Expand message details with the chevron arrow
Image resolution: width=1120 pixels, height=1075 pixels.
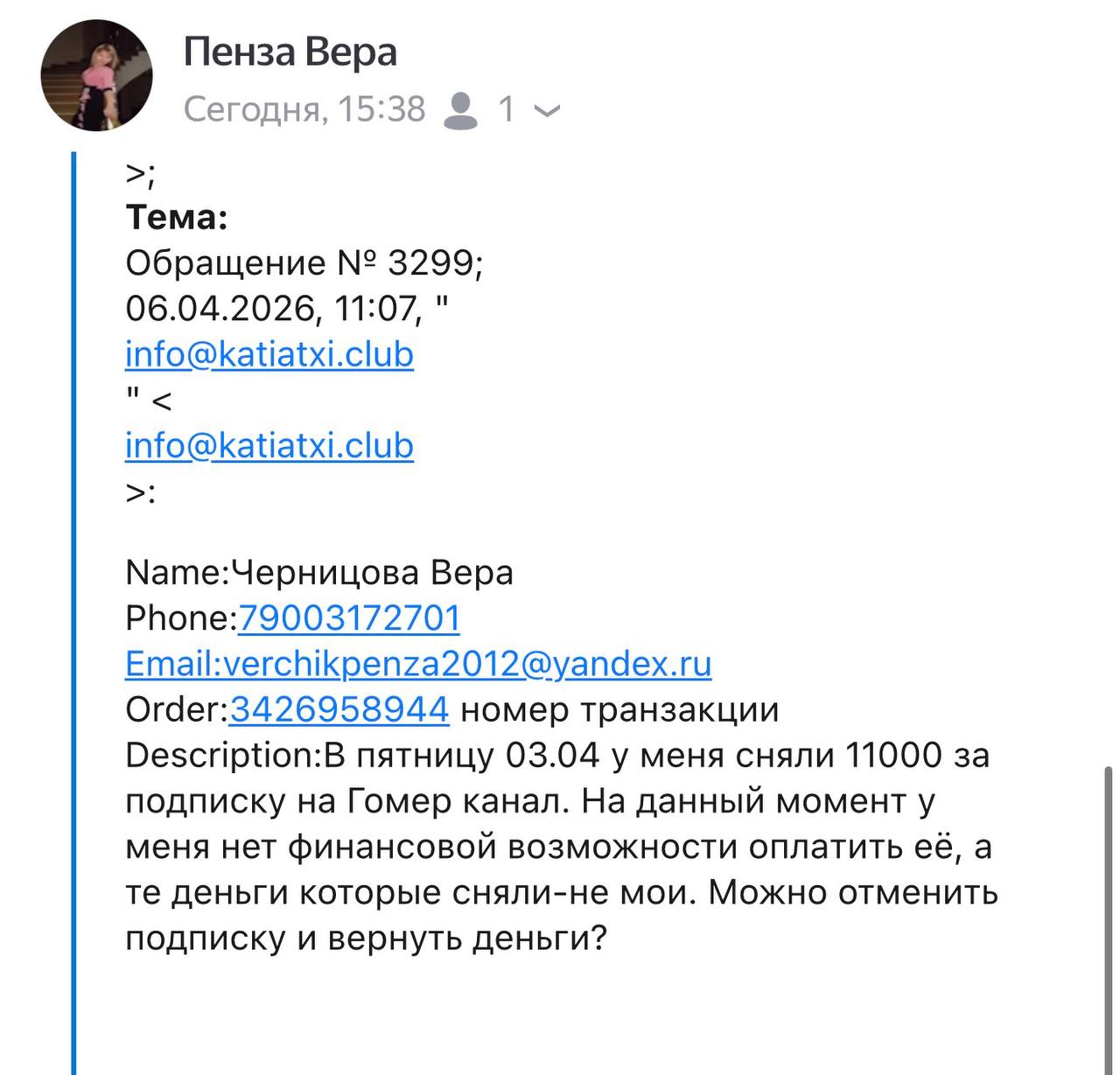(x=547, y=111)
